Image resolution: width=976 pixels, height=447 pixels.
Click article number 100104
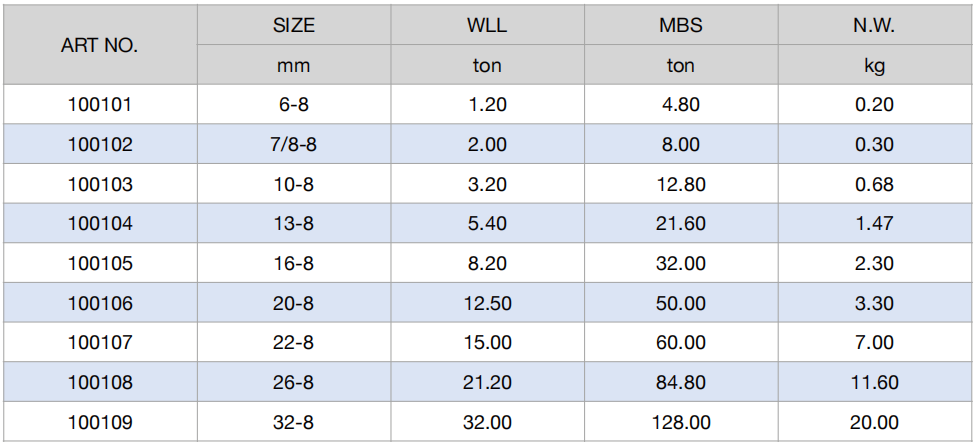100,224
